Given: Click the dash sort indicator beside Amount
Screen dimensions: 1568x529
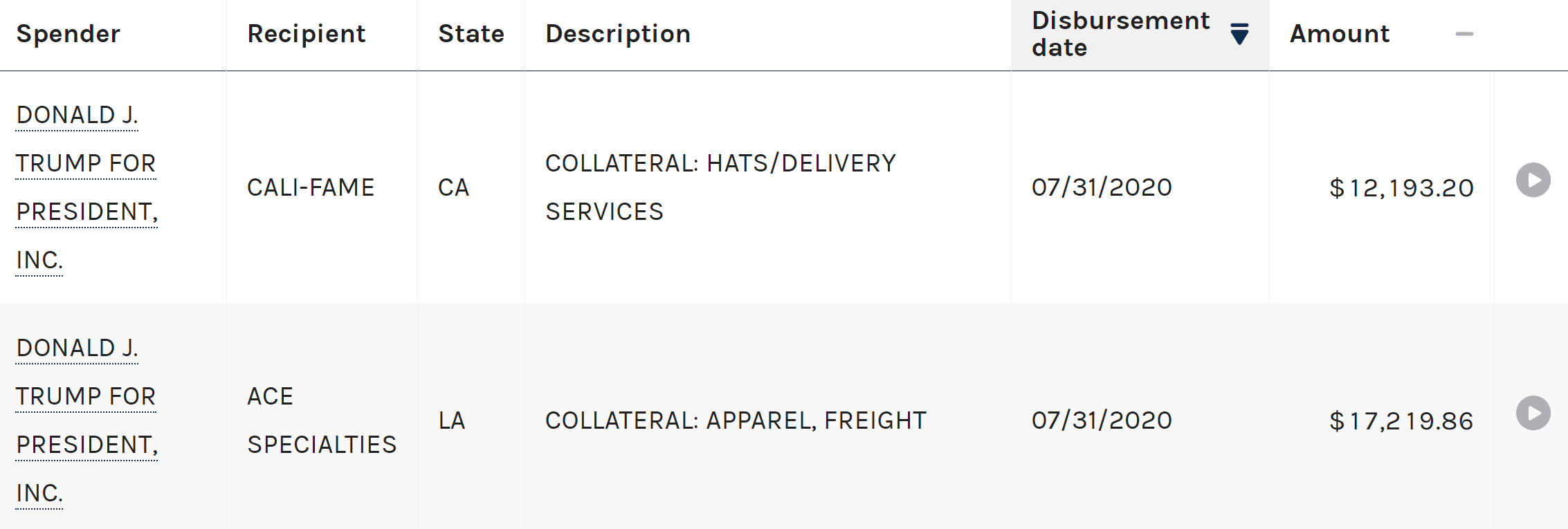Looking at the screenshot, I should pos(1464,34).
